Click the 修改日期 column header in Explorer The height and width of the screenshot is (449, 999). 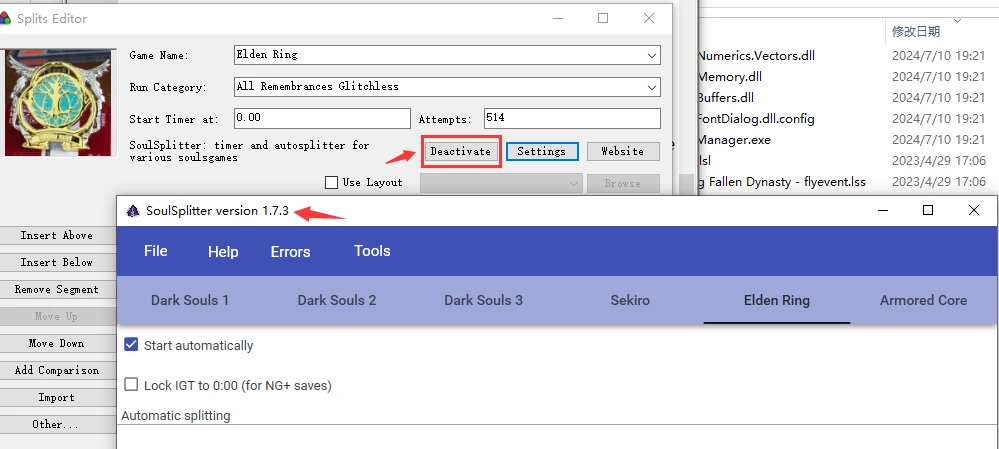916,31
